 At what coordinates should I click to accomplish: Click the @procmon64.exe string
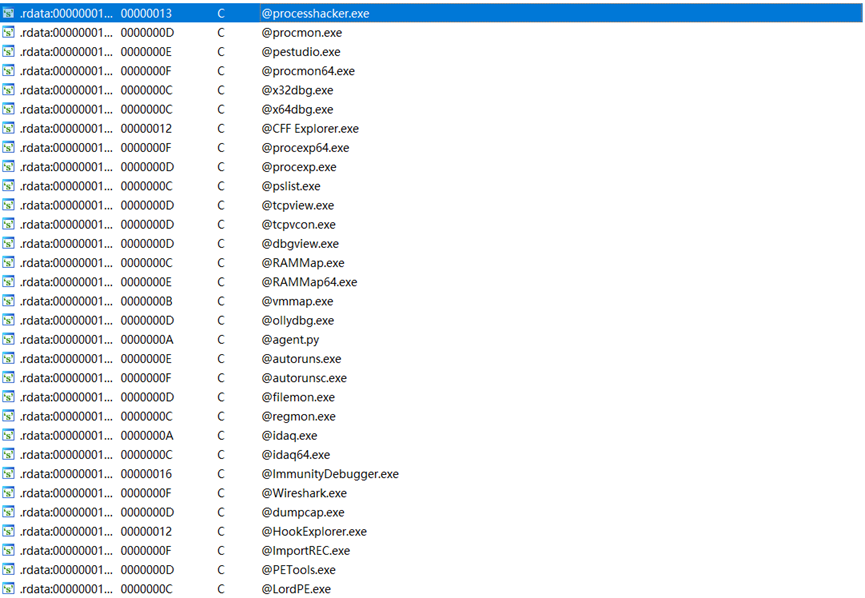click(x=308, y=71)
